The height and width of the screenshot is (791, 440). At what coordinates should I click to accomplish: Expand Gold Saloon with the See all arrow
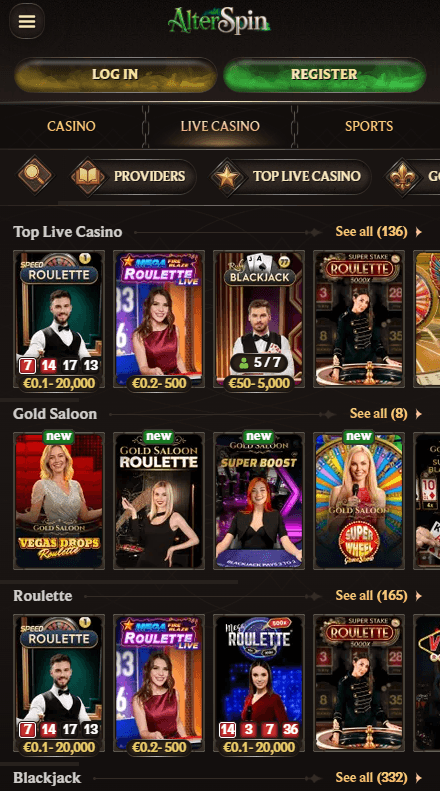click(x=418, y=414)
